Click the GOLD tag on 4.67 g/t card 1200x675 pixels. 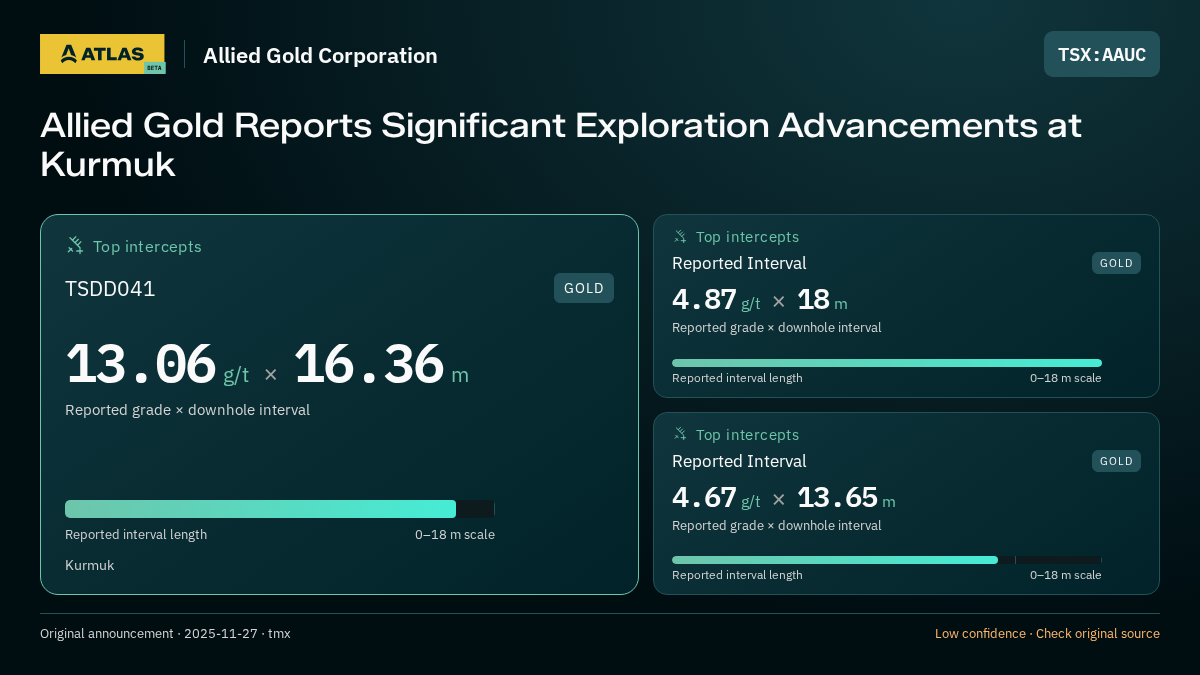pos(1116,461)
